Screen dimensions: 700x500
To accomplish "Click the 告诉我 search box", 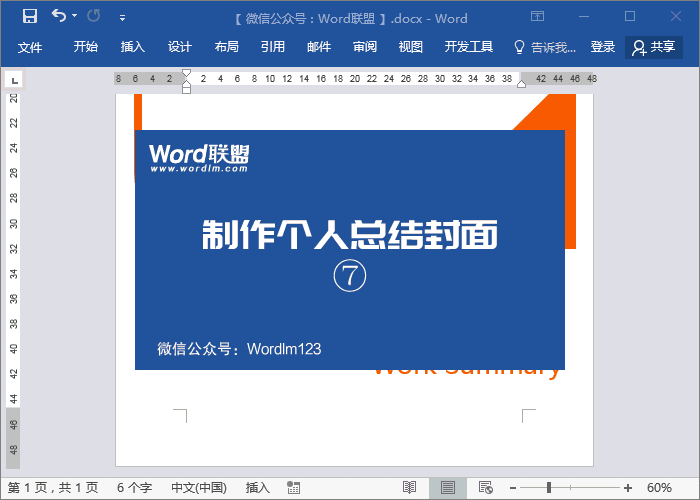I will pyautogui.click(x=553, y=47).
